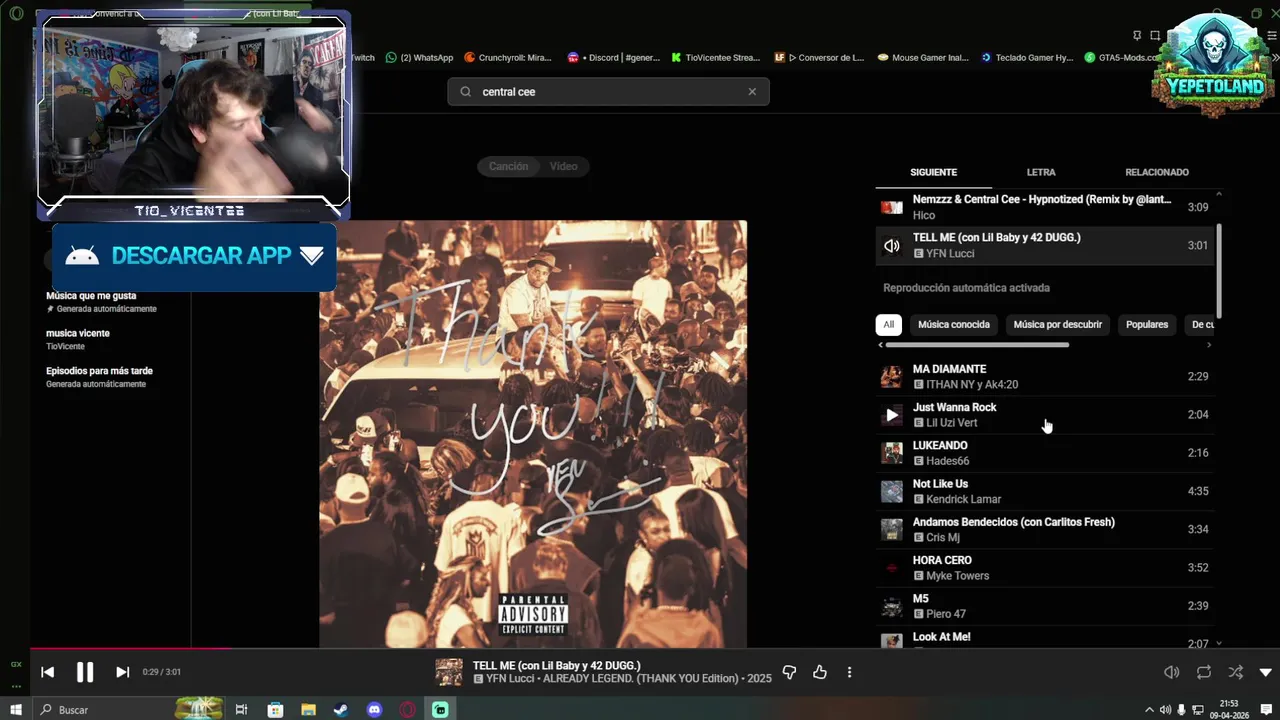Open the 'musica vicente' playlist
The height and width of the screenshot is (720, 1280).
[x=78, y=333]
